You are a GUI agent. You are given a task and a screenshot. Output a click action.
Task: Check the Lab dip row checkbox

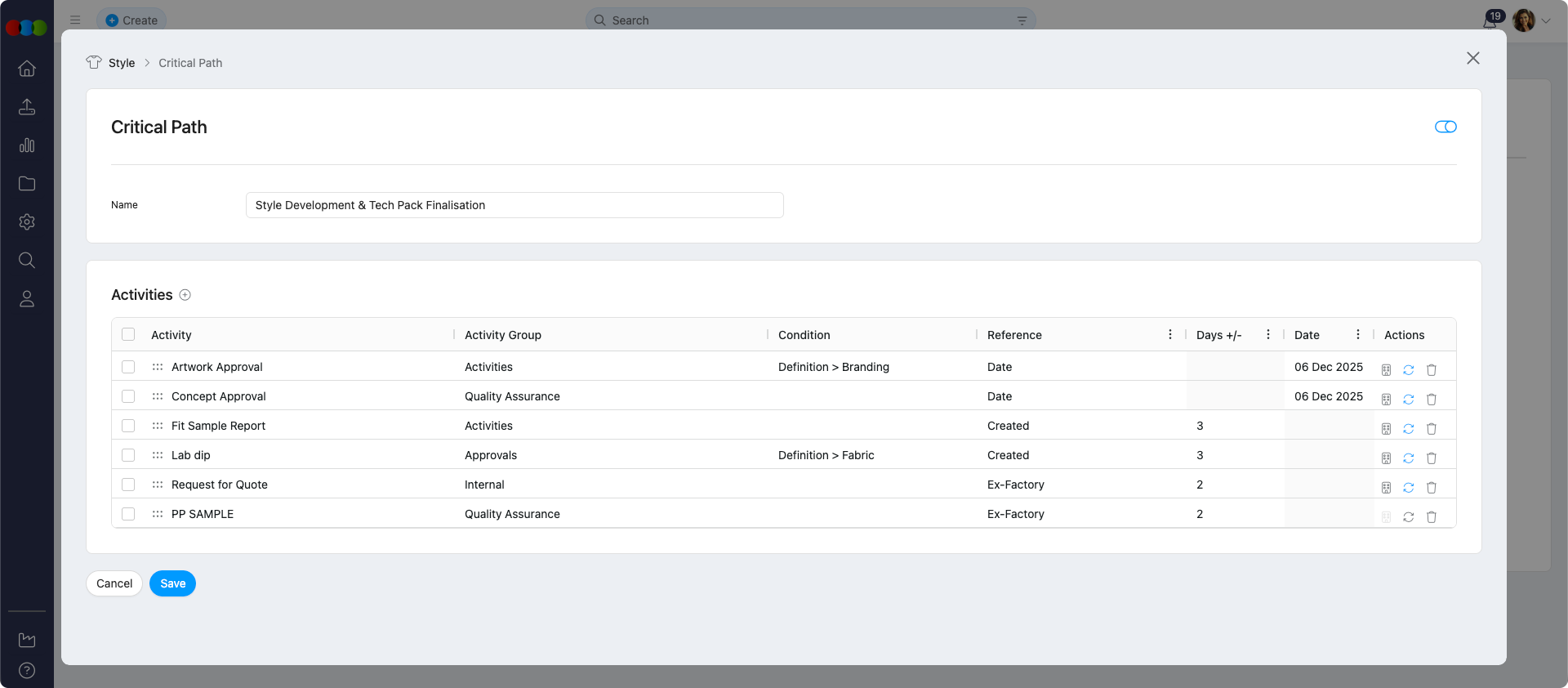click(128, 455)
